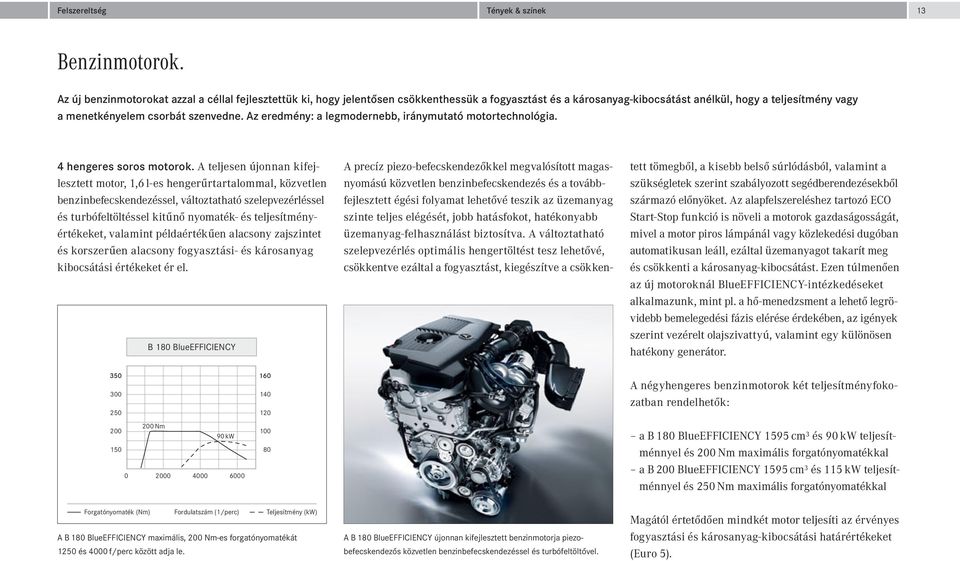This screenshot has height=561, width=960.
Task: Click the line starting 'A precíz piezo-befecskendezőkkel'
Action: coord(478,167)
